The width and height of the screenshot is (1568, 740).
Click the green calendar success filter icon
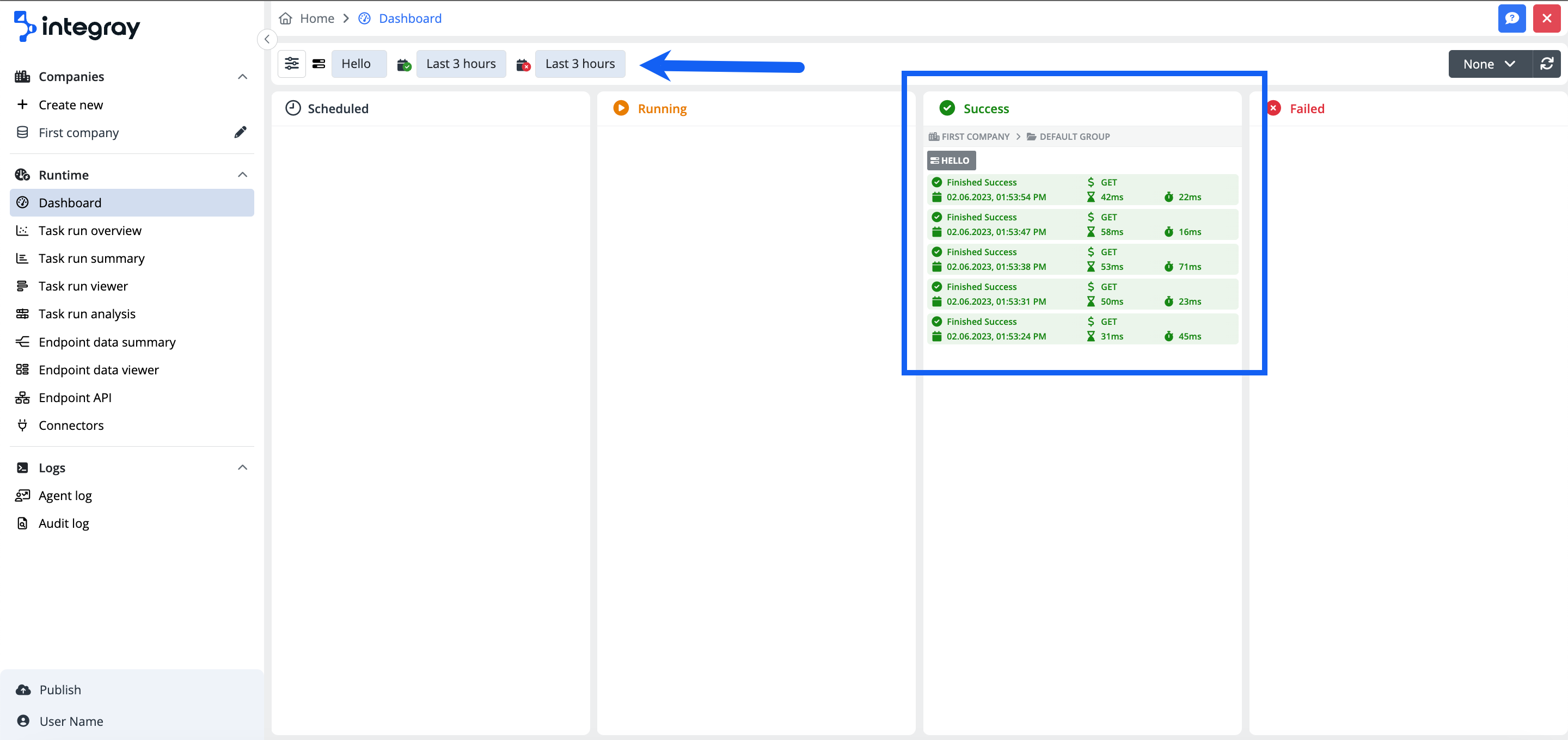point(403,65)
